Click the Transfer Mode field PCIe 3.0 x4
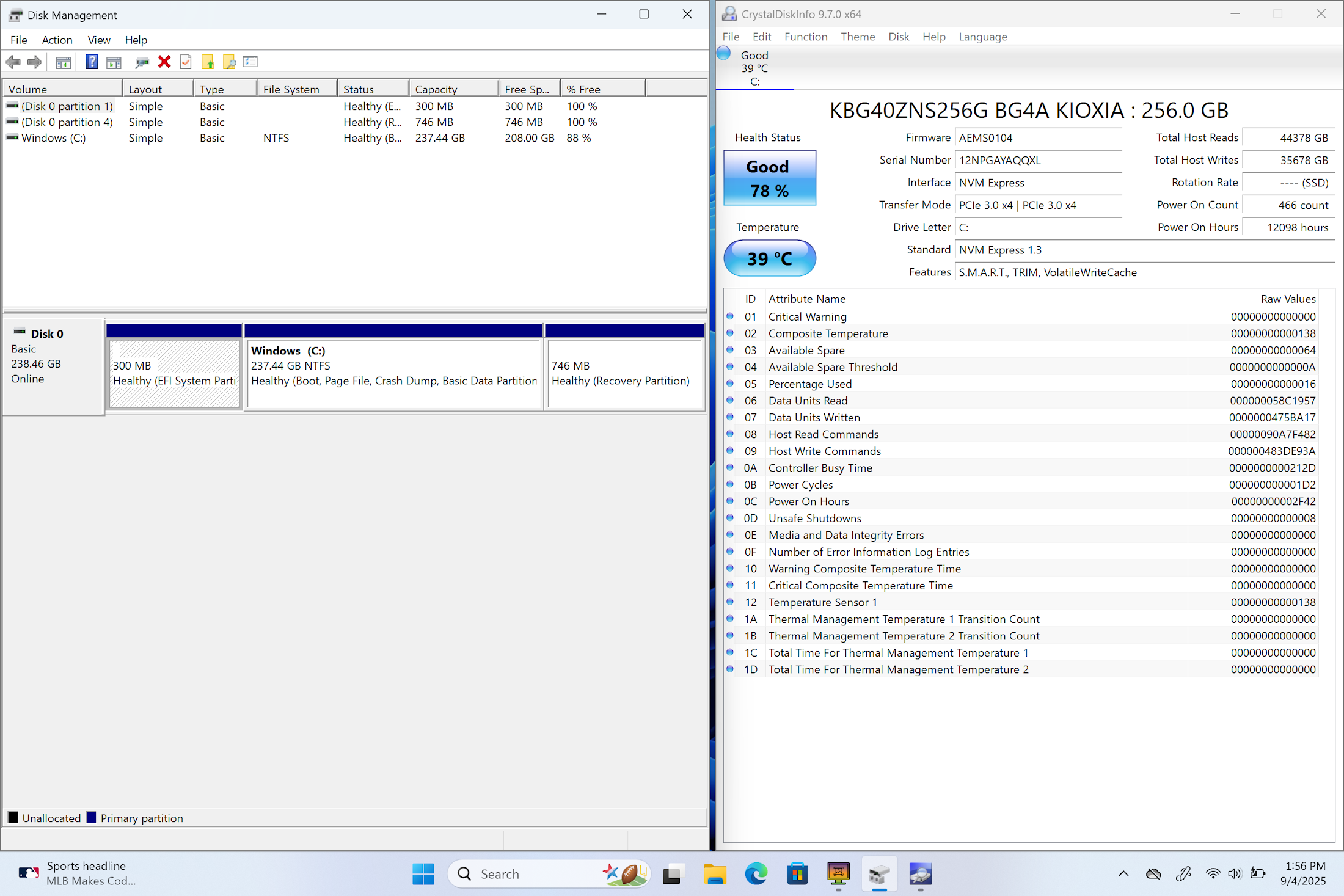The height and width of the screenshot is (896, 1344). [x=1039, y=205]
